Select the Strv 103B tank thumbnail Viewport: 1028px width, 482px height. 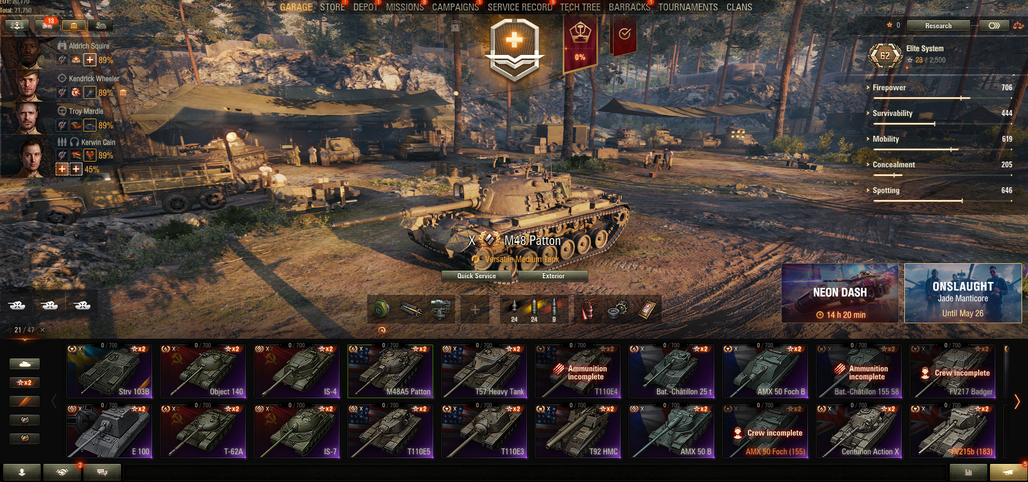click(109, 371)
